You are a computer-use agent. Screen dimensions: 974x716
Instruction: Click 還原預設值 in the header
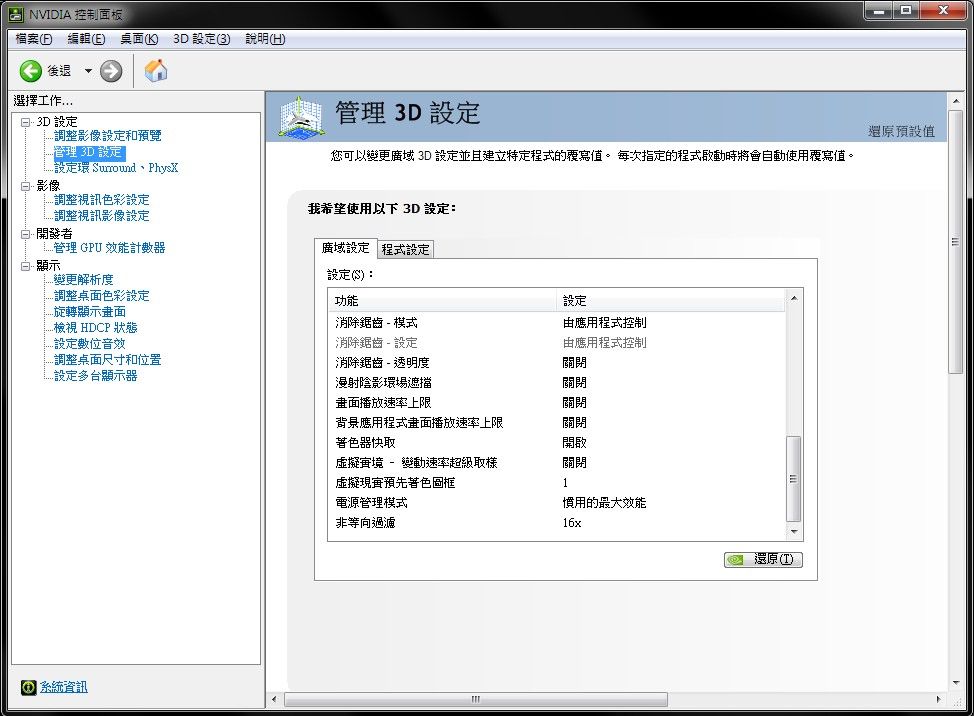pyautogui.click(x=901, y=131)
